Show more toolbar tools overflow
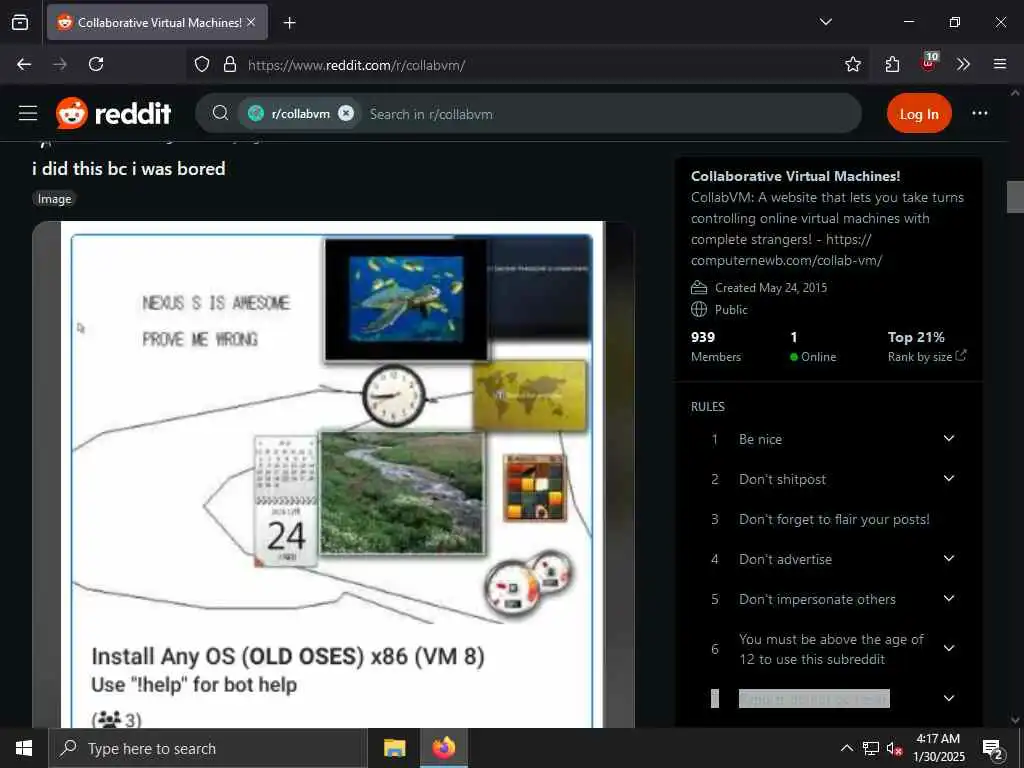This screenshot has width=1024, height=768. 963,64
